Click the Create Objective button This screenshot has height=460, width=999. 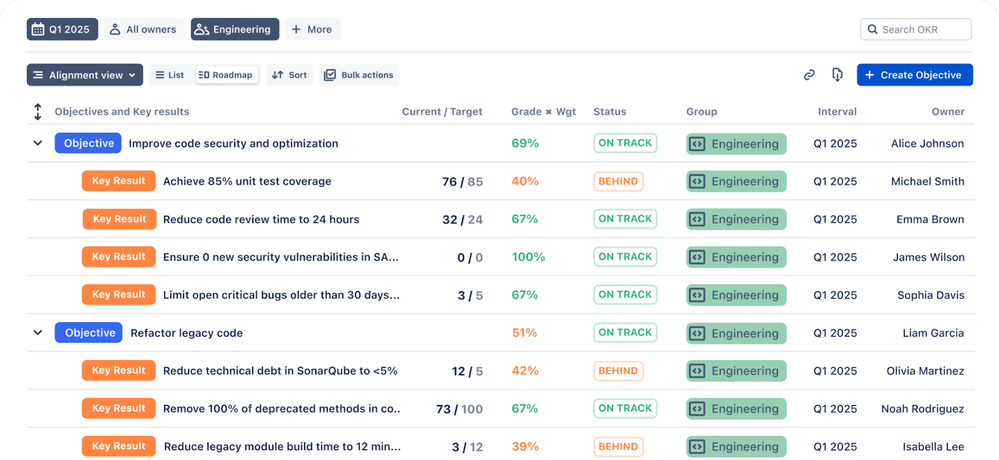click(914, 75)
